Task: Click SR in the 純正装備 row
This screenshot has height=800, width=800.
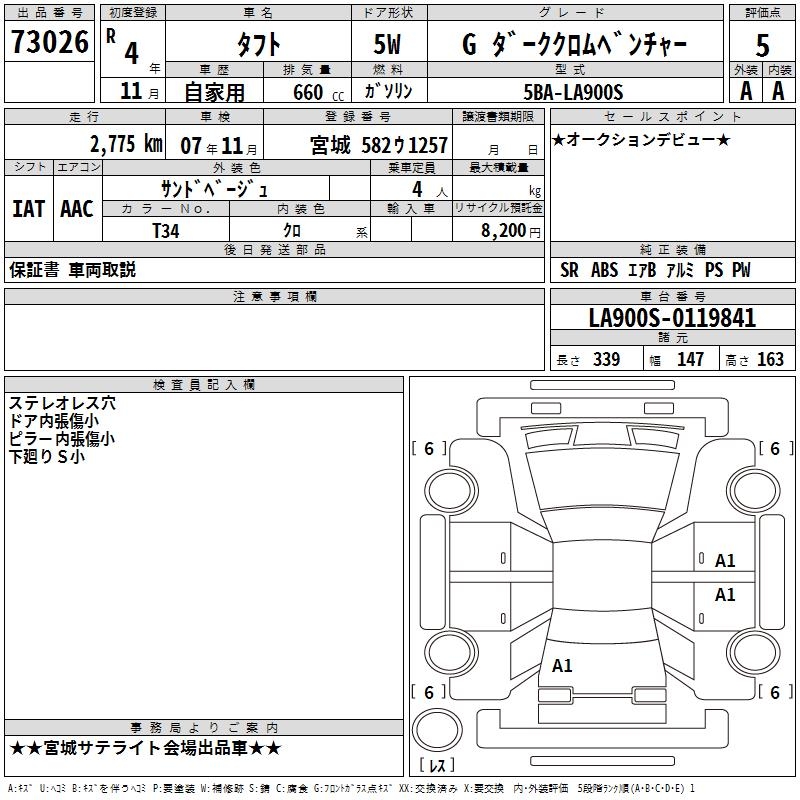Action: tap(569, 270)
